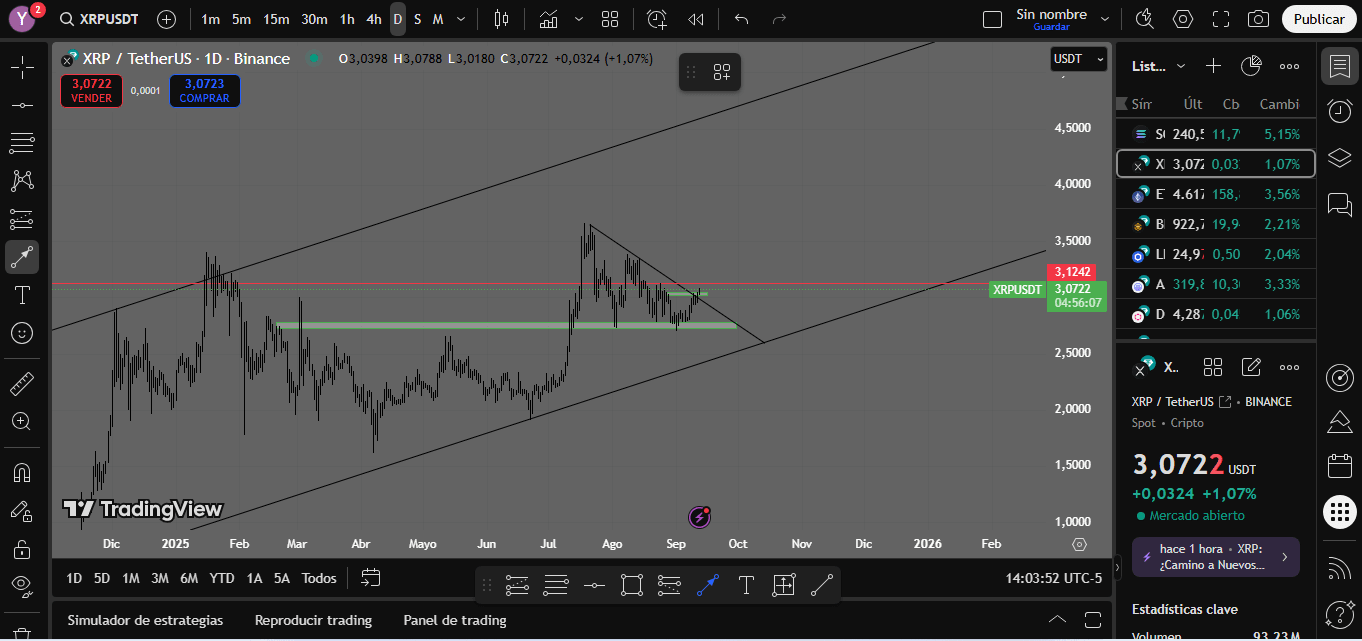Select the SOL row showing 5,15%
1362x641 pixels.
pos(1215,134)
